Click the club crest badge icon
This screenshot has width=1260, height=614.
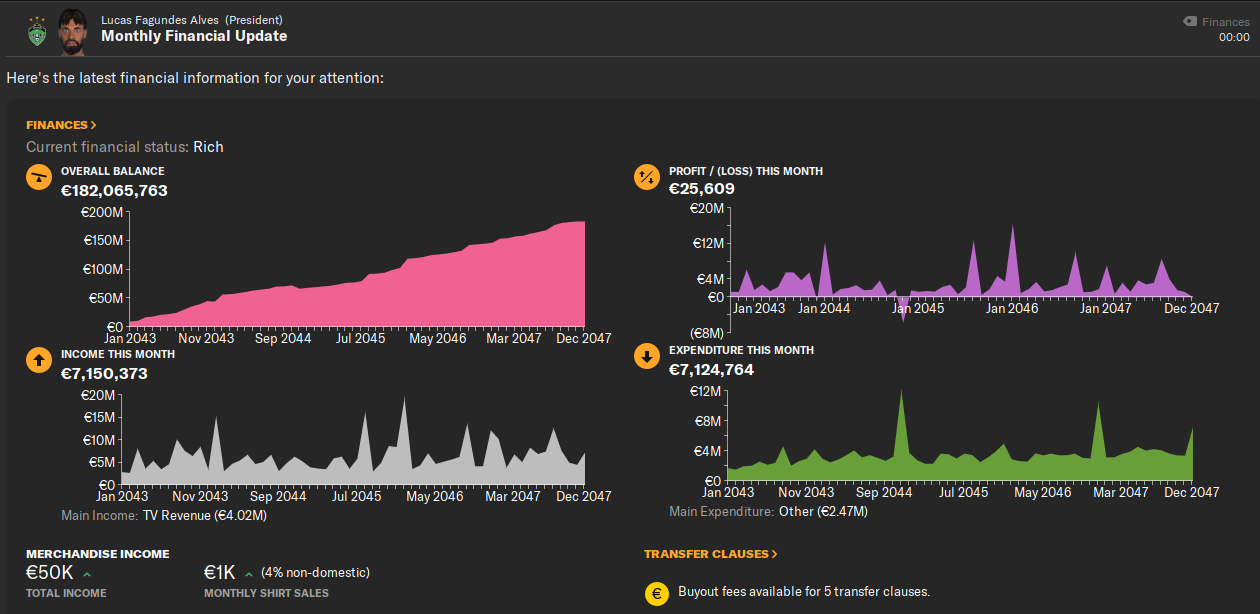click(37, 31)
